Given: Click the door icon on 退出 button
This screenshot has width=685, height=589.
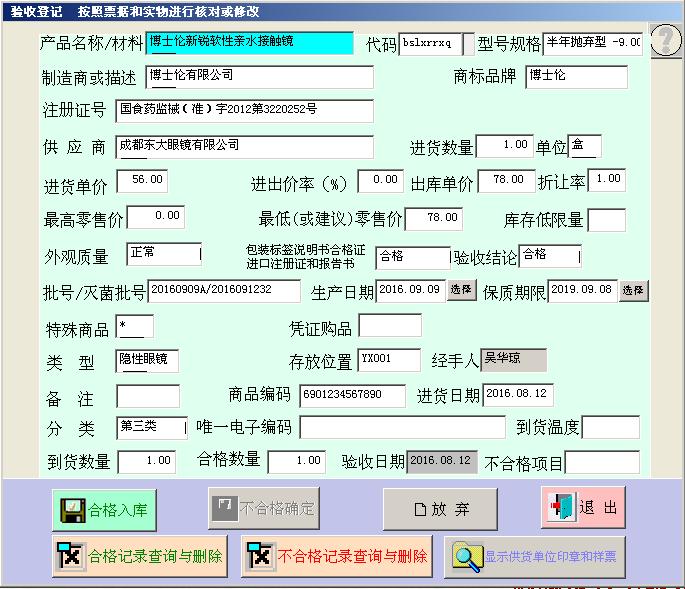Looking at the screenshot, I should tap(561, 507).
